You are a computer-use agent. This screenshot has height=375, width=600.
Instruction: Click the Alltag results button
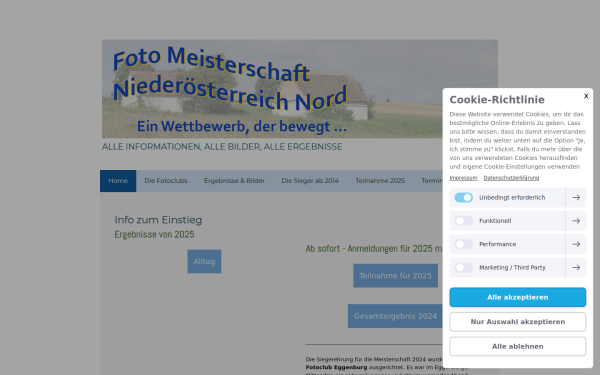coord(204,261)
